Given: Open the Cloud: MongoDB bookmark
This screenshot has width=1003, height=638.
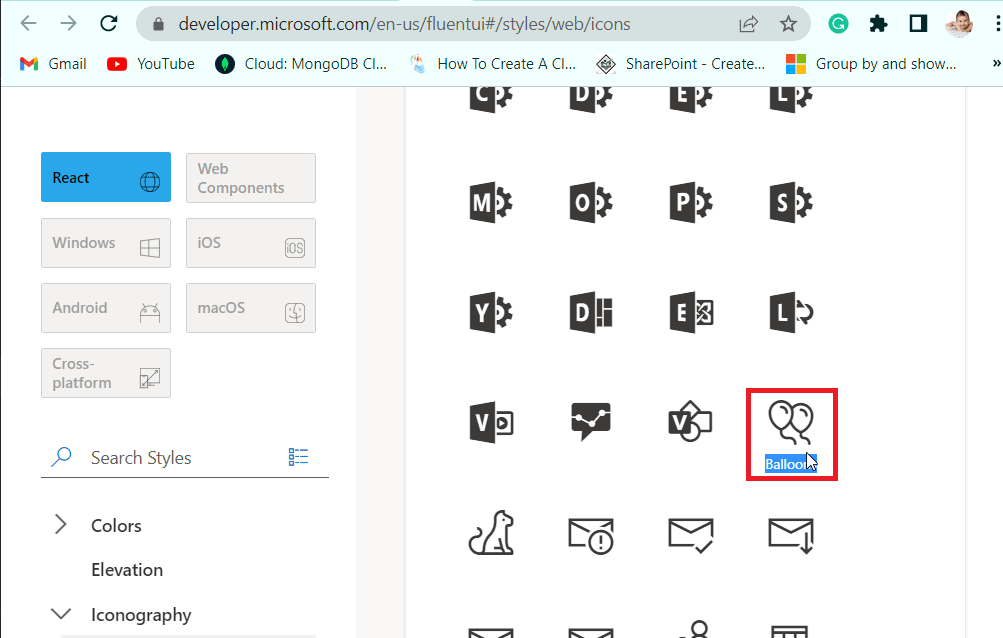Looking at the screenshot, I should click(301, 64).
